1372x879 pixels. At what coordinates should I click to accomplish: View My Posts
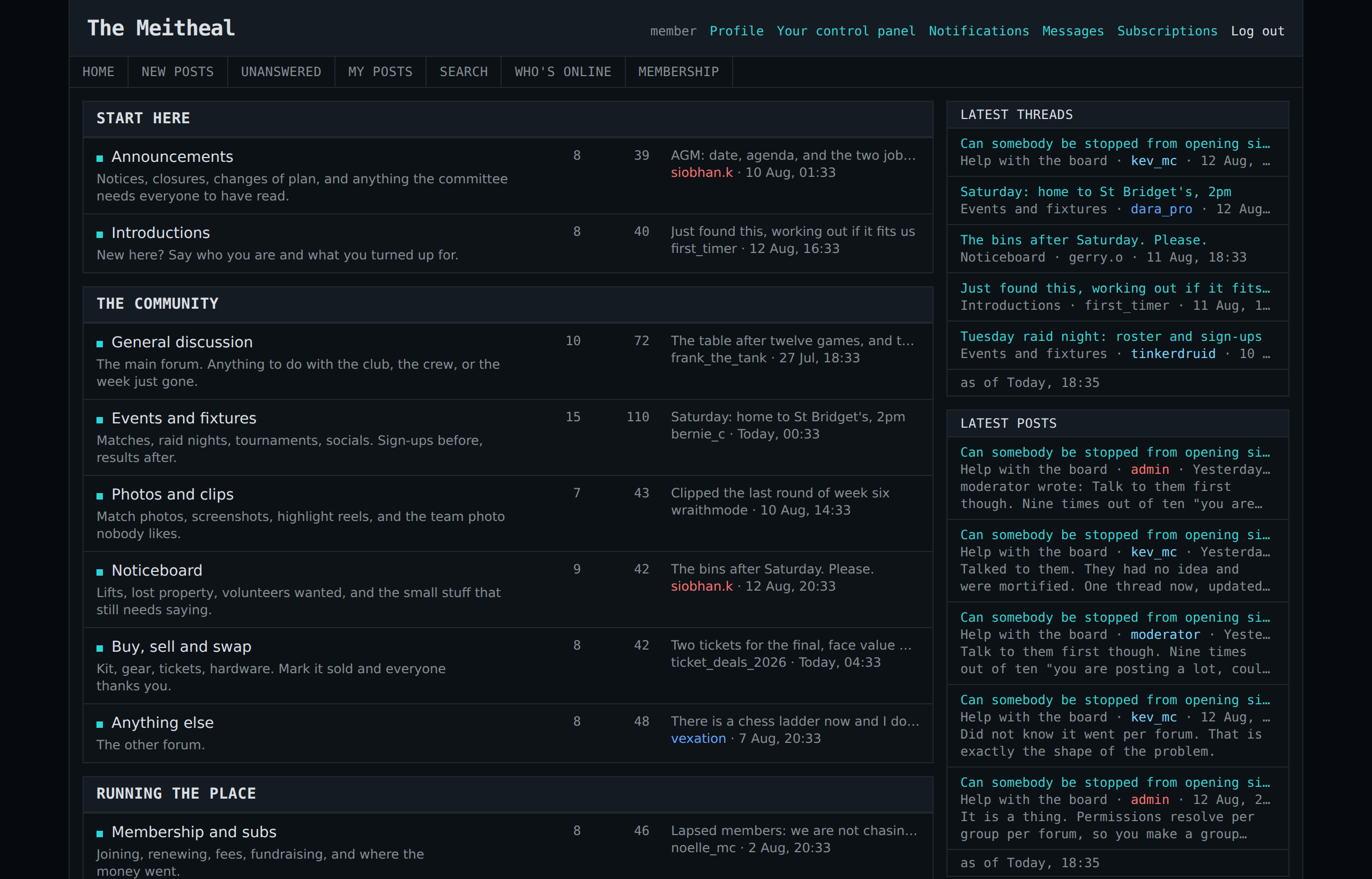tap(380, 72)
